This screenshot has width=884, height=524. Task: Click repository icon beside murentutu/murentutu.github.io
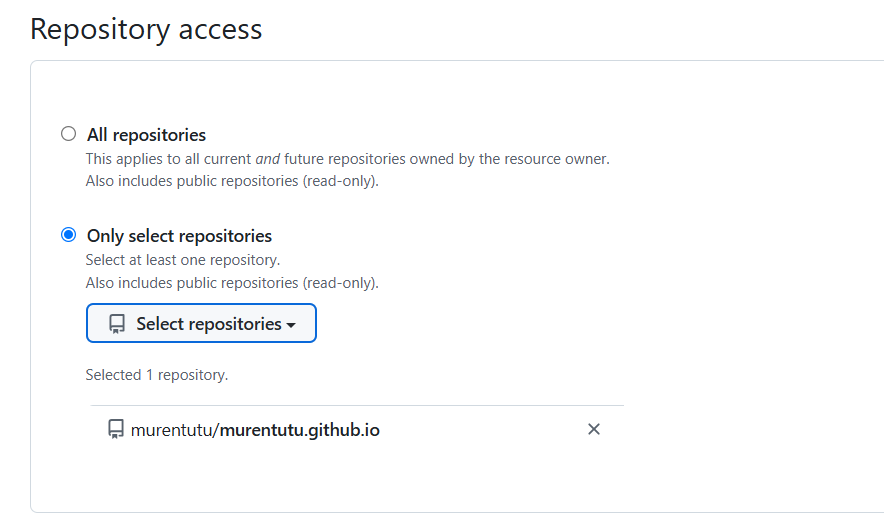116,430
